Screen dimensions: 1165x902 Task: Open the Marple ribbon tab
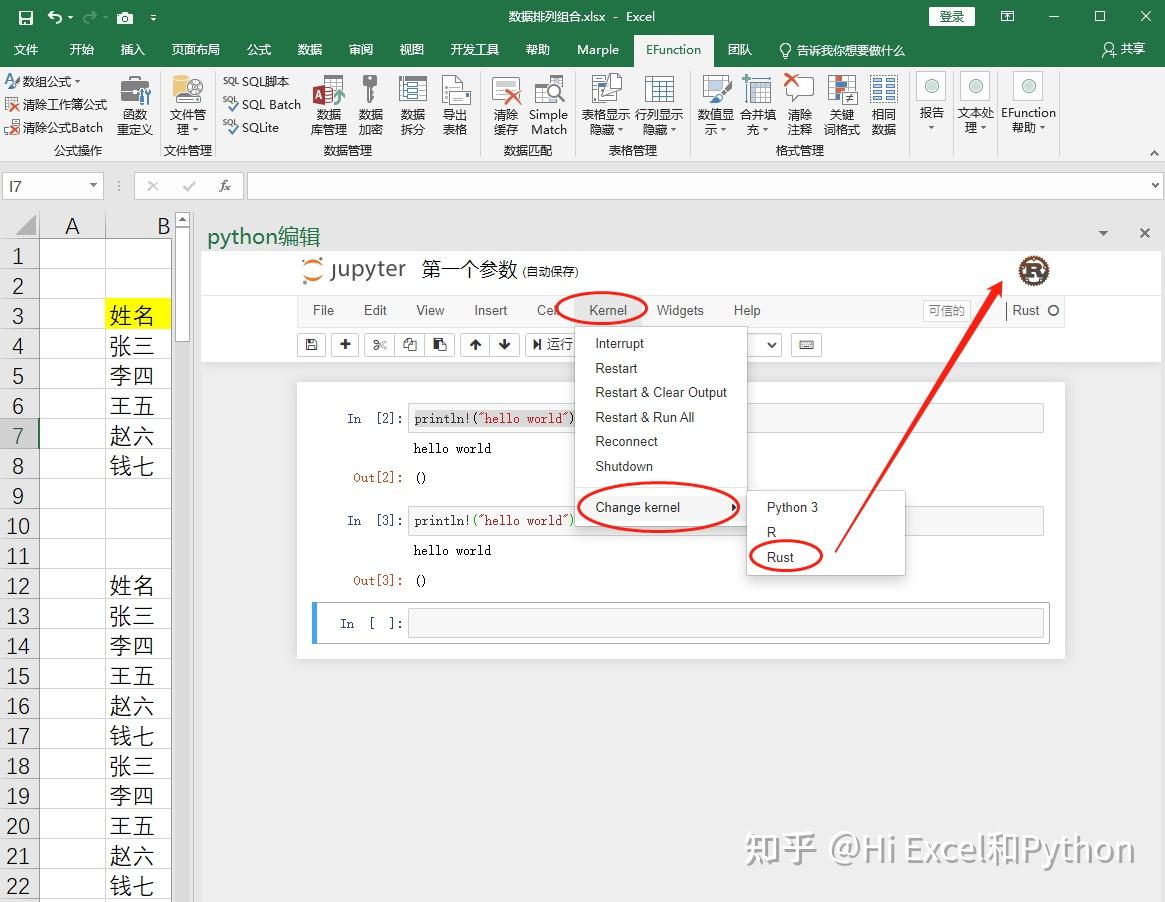coord(597,50)
